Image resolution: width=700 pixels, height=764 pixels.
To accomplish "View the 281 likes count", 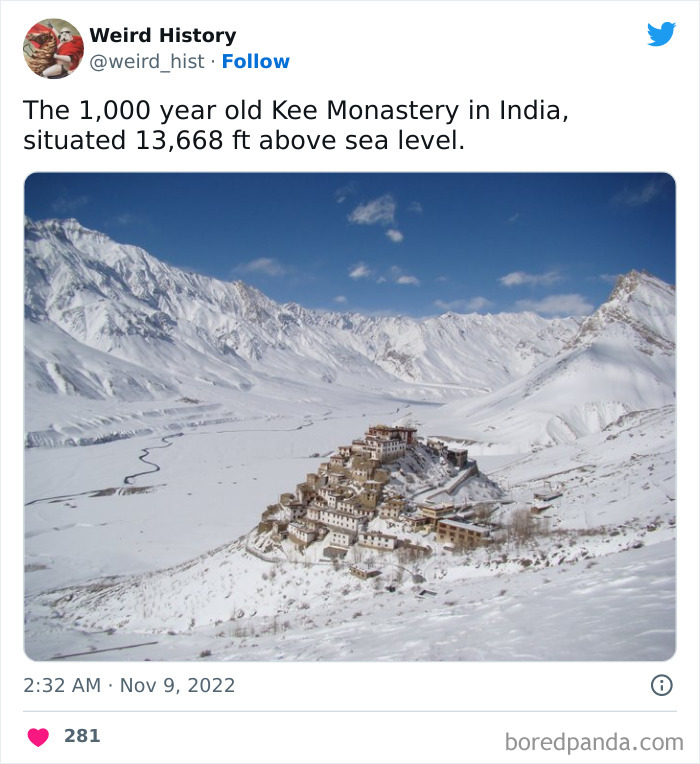I will click(x=82, y=736).
